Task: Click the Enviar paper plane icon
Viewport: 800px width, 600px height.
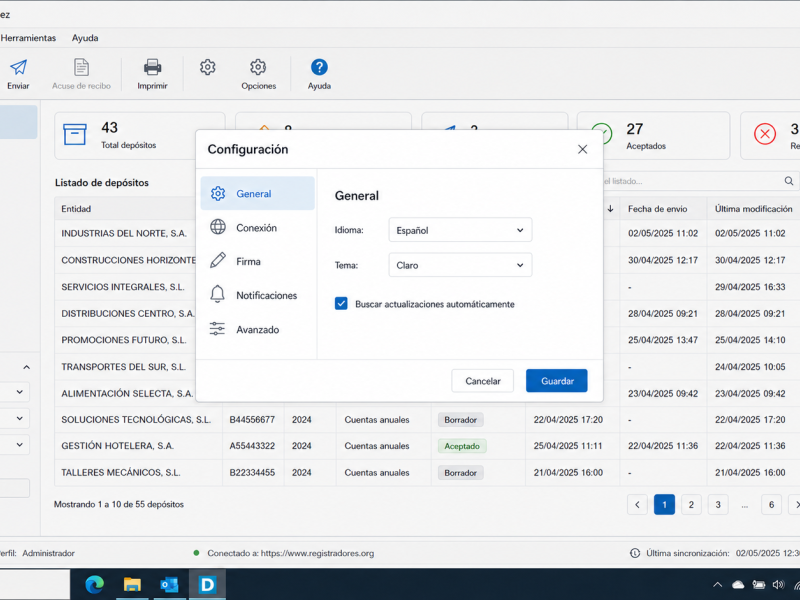Action: 18,67
